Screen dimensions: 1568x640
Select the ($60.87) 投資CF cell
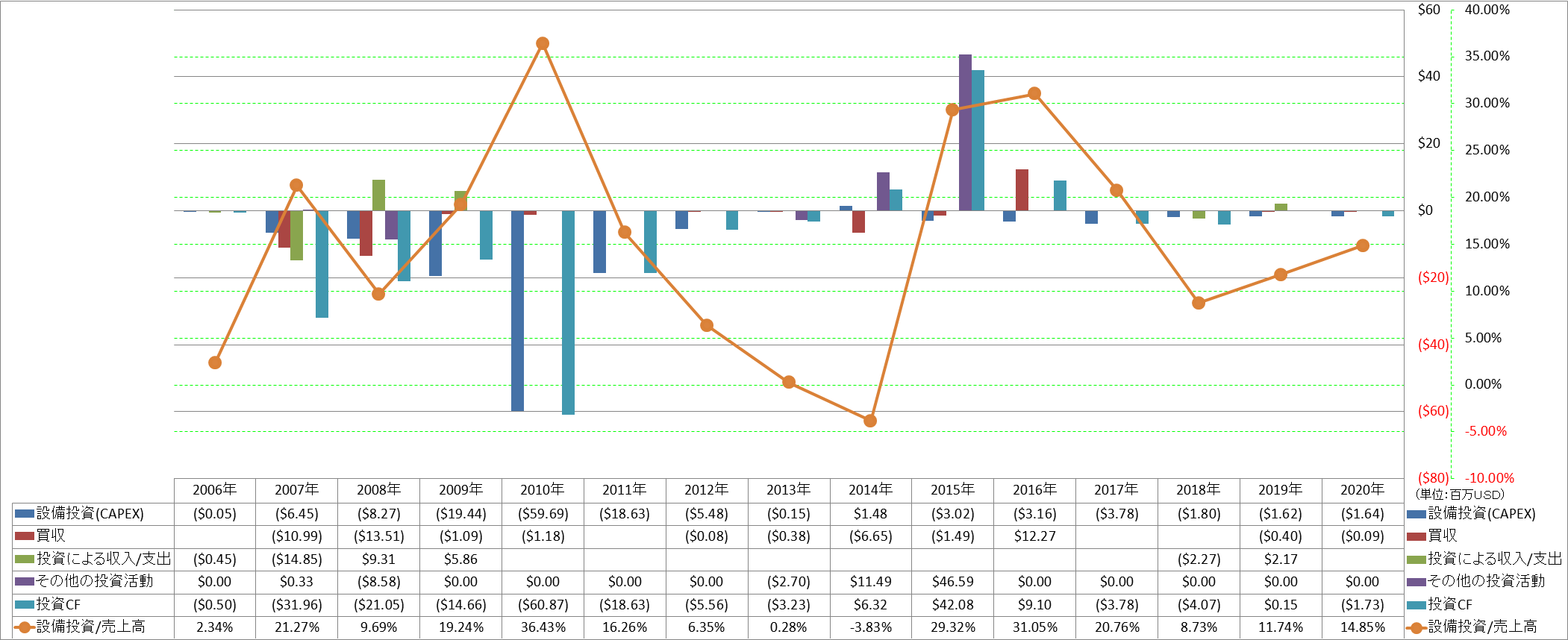coord(543,605)
